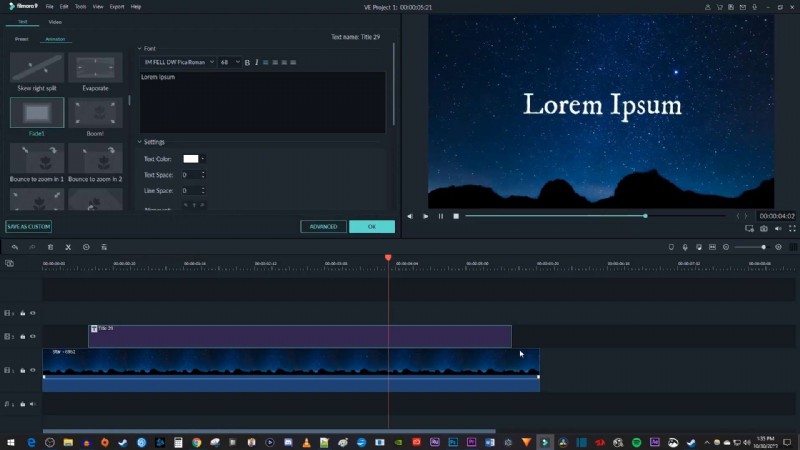Lock the Title 29 track
The image size is (800, 450).
(22, 337)
